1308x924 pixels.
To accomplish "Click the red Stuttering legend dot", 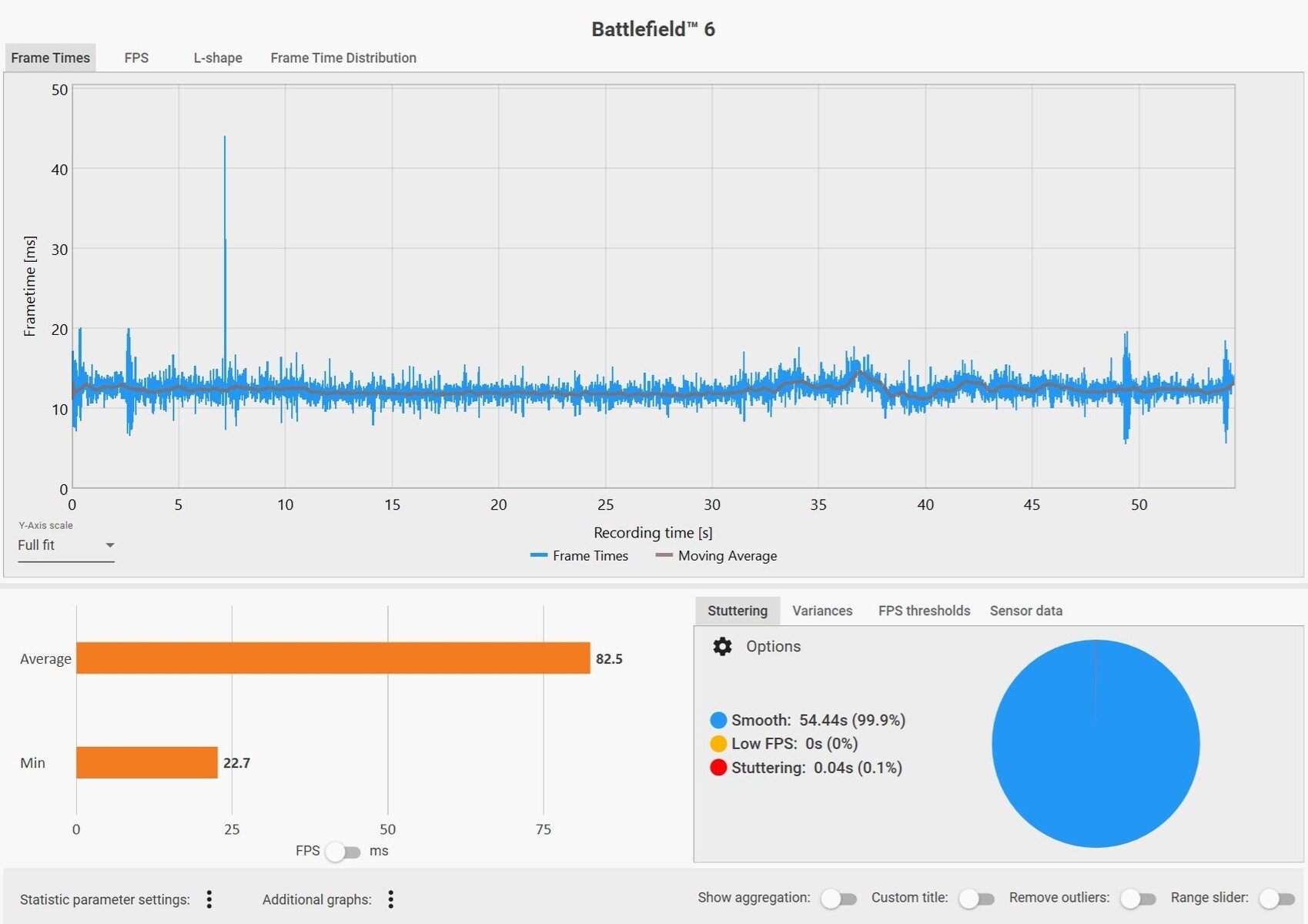I will click(718, 768).
